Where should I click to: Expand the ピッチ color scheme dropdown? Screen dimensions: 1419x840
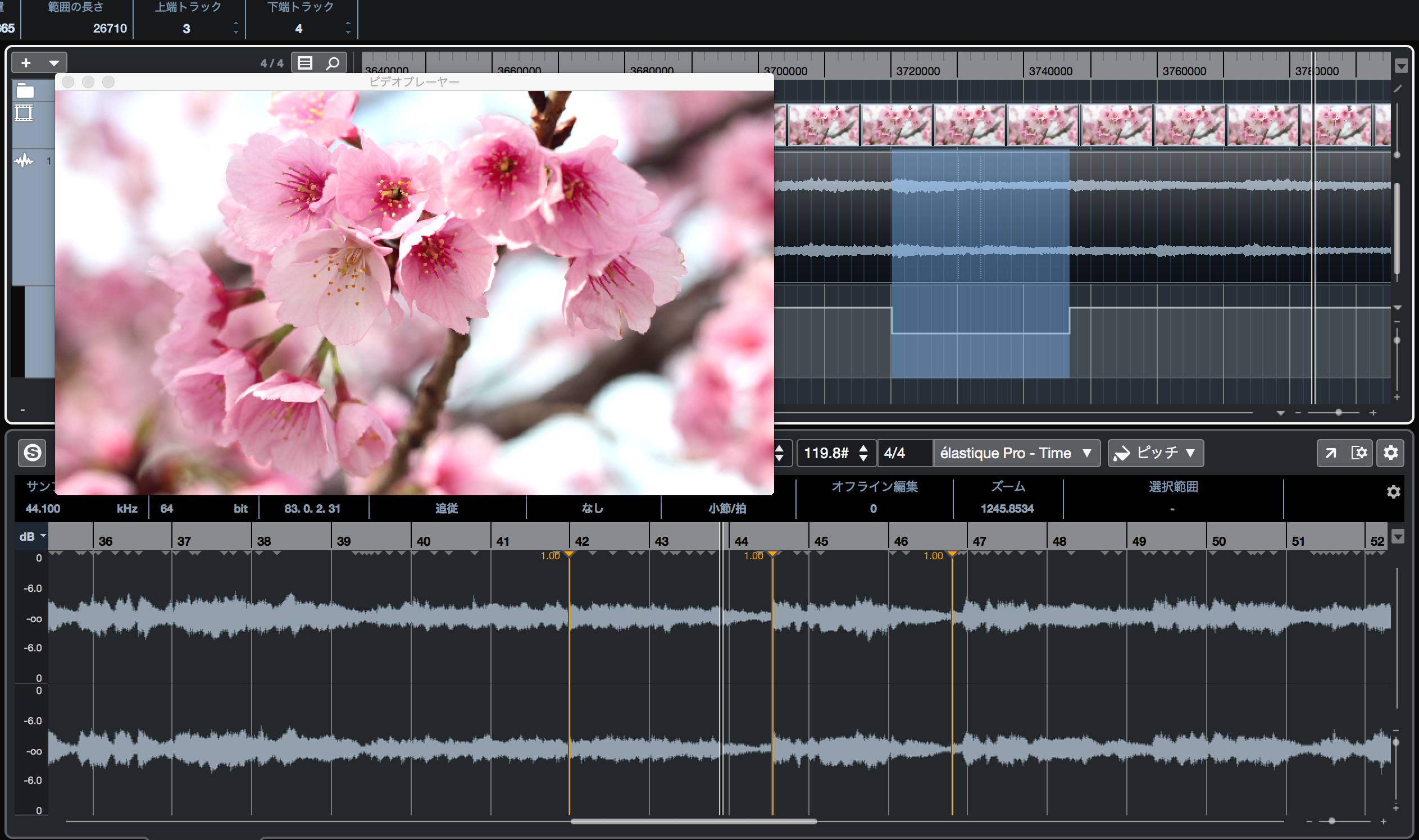click(x=1155, y=453)
